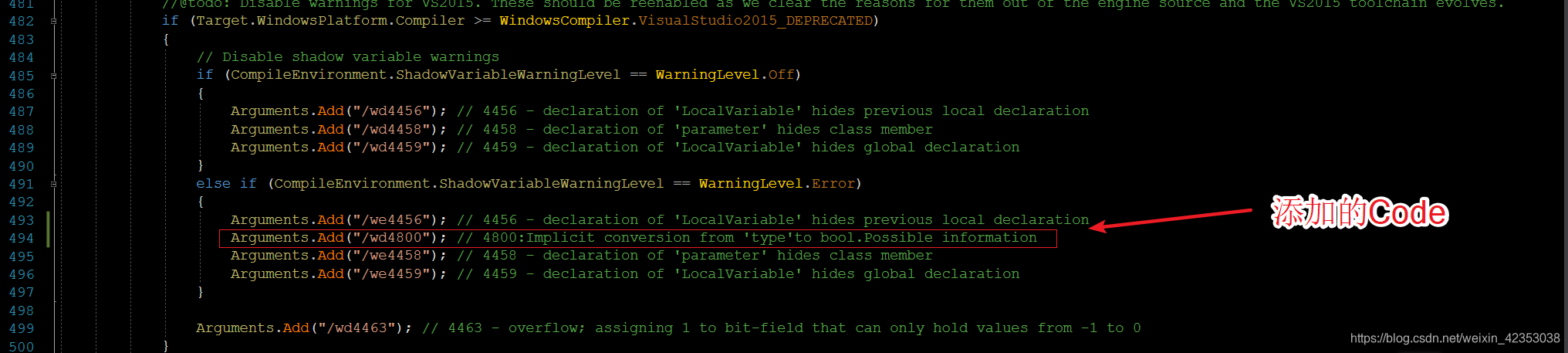The image size is (1568, 353).
Task: Click the Arguments.Add("/wd4463") statement
Action: [x=303, y=328]
